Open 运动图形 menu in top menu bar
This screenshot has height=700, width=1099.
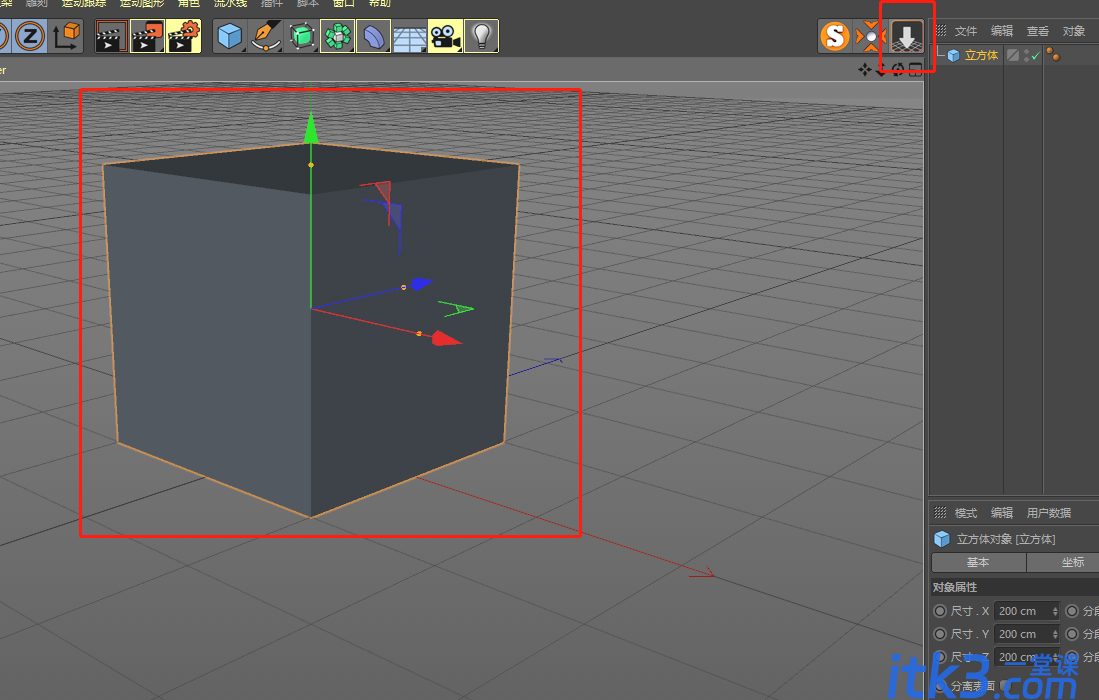coord(142,4)
